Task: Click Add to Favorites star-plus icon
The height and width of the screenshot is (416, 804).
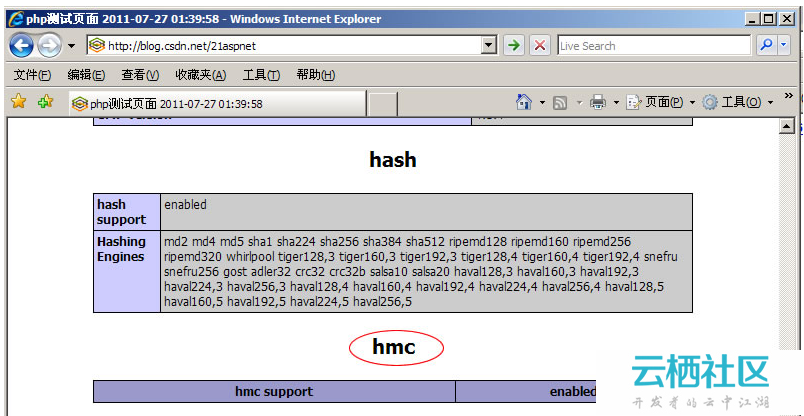Action: [x=45, y=101]
